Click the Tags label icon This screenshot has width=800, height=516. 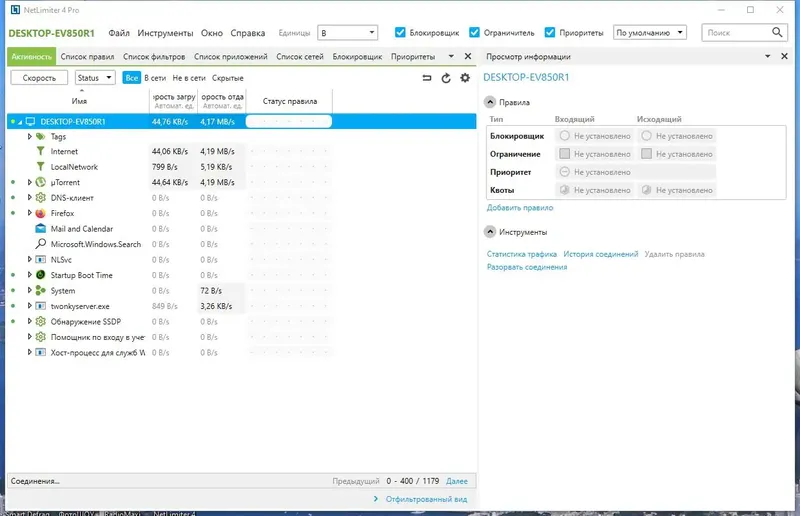click(x=40, y=136)
